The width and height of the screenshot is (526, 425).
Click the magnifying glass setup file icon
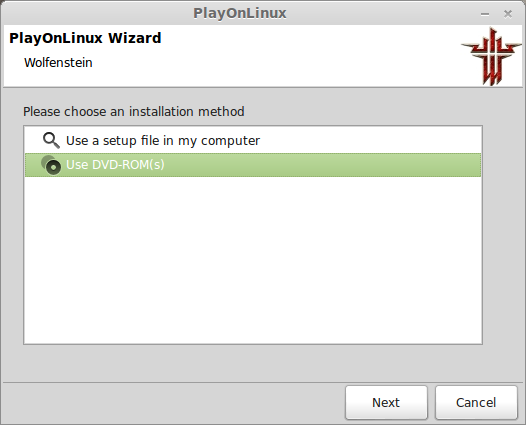[51, 141]
